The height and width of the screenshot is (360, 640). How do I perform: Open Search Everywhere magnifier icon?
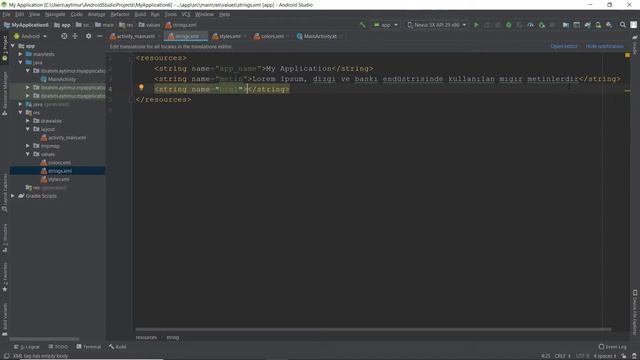click(622, 25)
